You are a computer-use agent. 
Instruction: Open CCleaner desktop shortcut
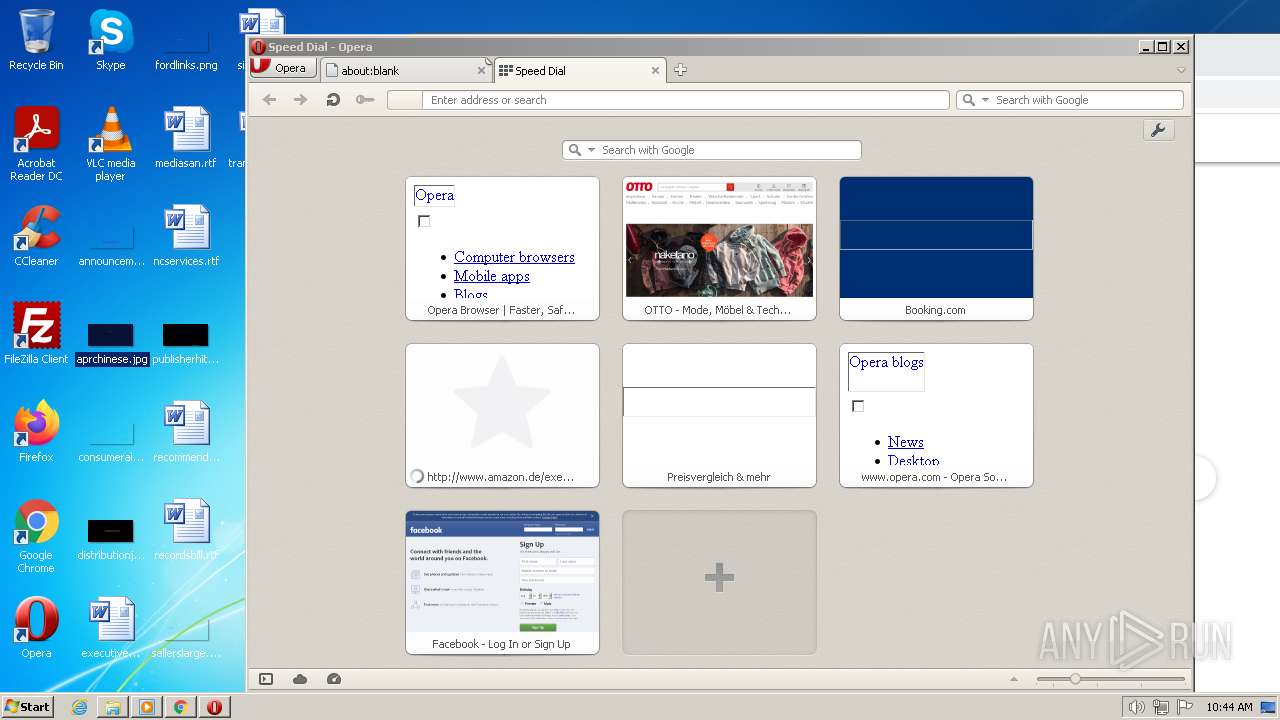click(36, 236)
